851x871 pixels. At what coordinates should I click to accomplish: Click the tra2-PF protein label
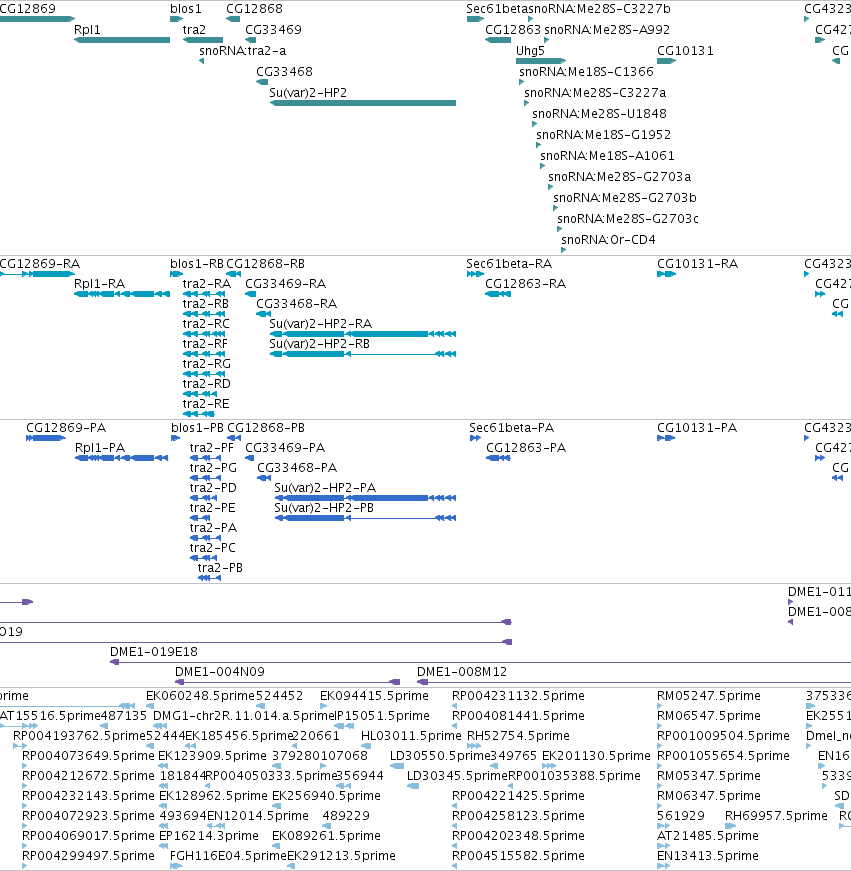tap(212, 448)
